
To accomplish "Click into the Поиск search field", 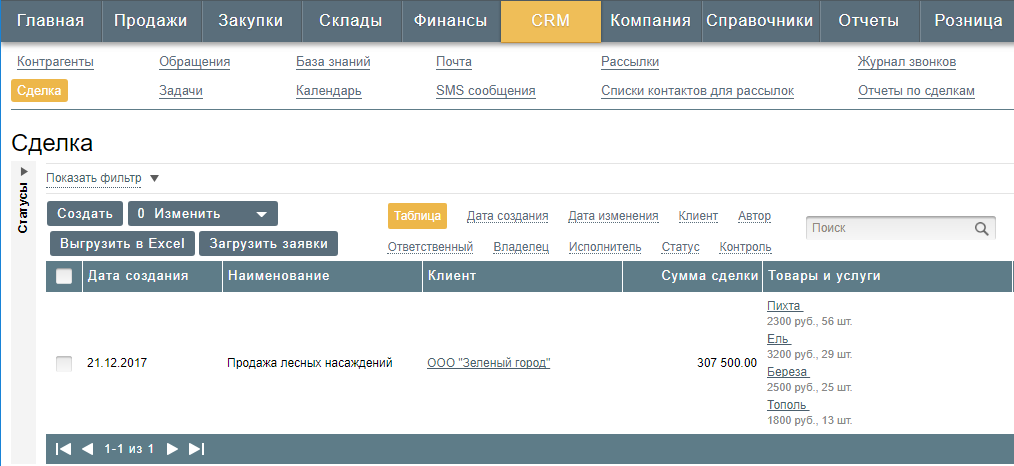I will (x=888, y=229).
